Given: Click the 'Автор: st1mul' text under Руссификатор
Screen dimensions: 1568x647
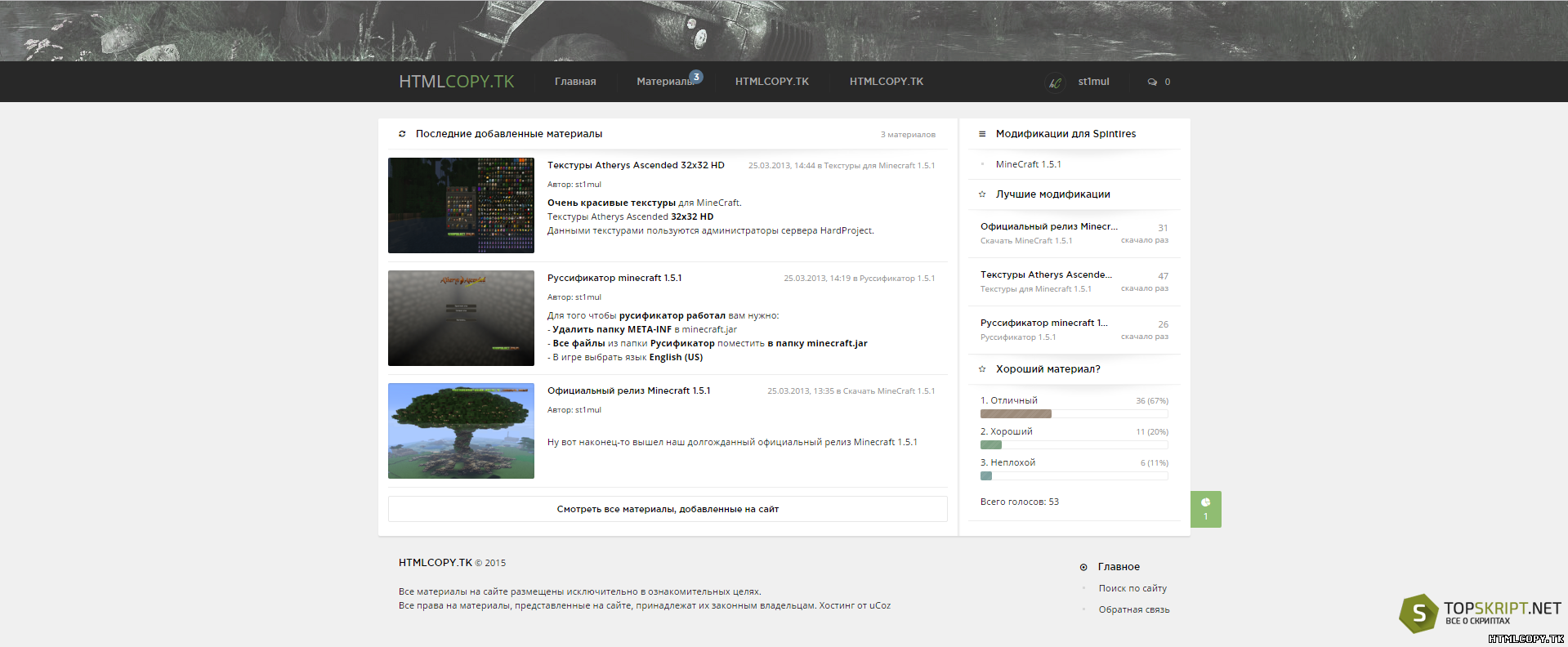Looking at the screenshot, I should [x=574, y=297].
